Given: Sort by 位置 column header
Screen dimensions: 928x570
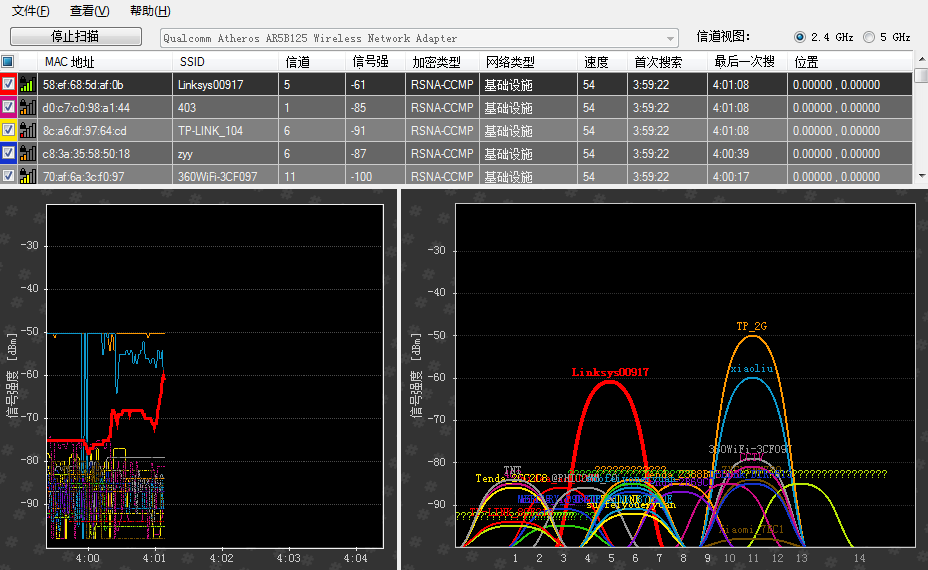Looking at the screenshot, I should pyautogui.click(x=850, y=62).
